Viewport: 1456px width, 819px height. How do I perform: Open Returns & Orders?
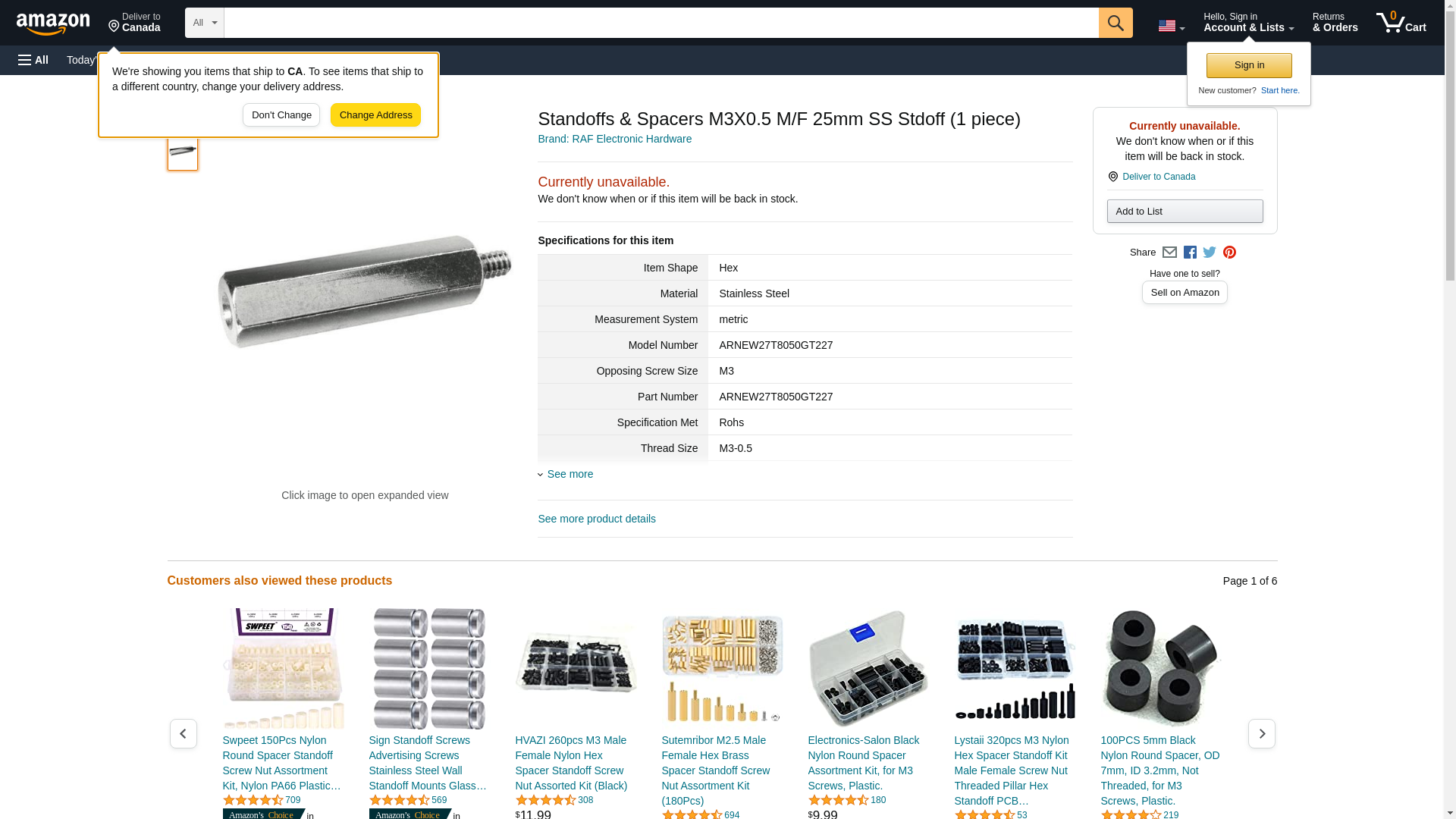pos(1335,23)
